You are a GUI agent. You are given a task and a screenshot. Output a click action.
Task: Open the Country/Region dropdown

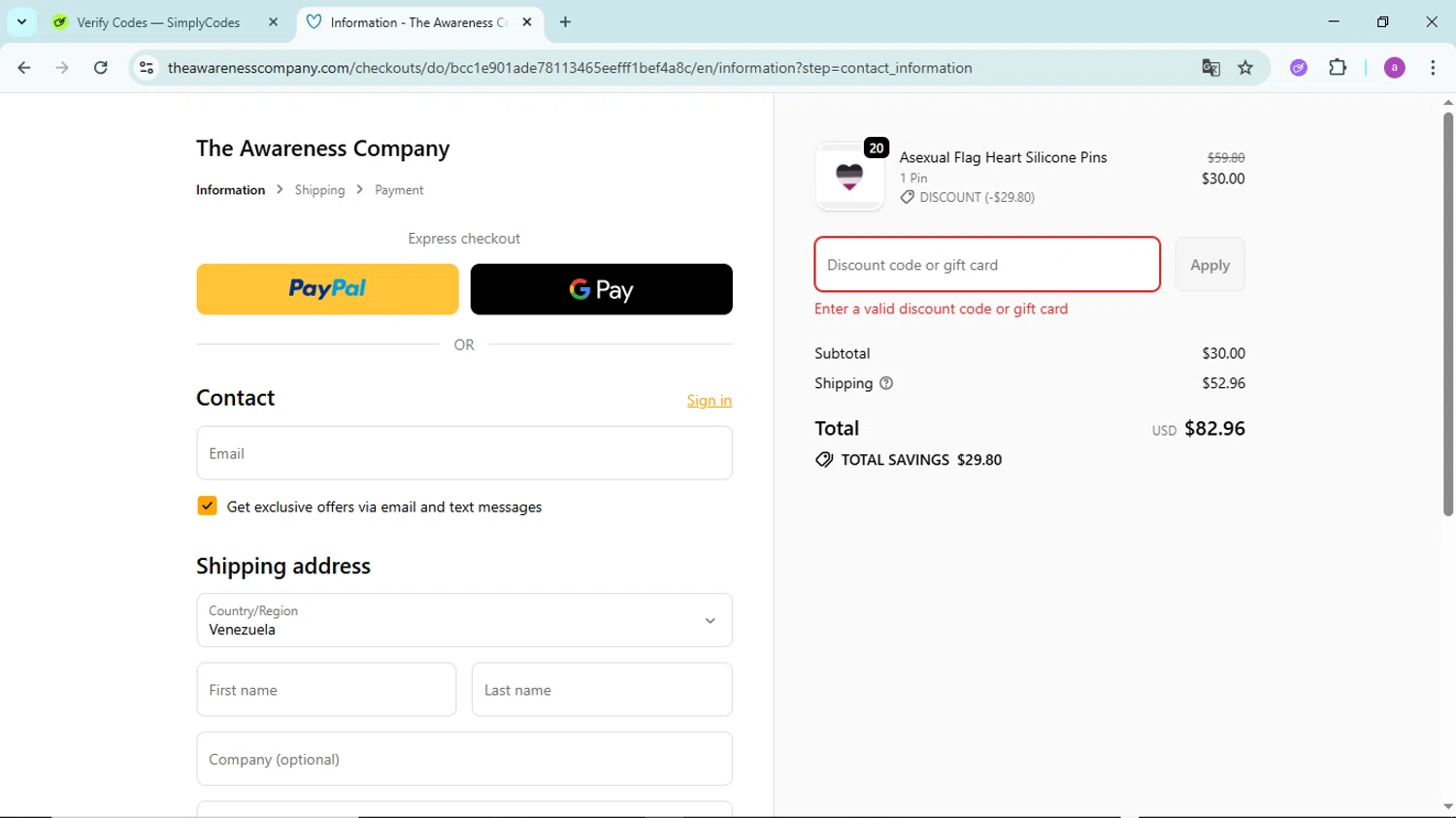point(464,620)
